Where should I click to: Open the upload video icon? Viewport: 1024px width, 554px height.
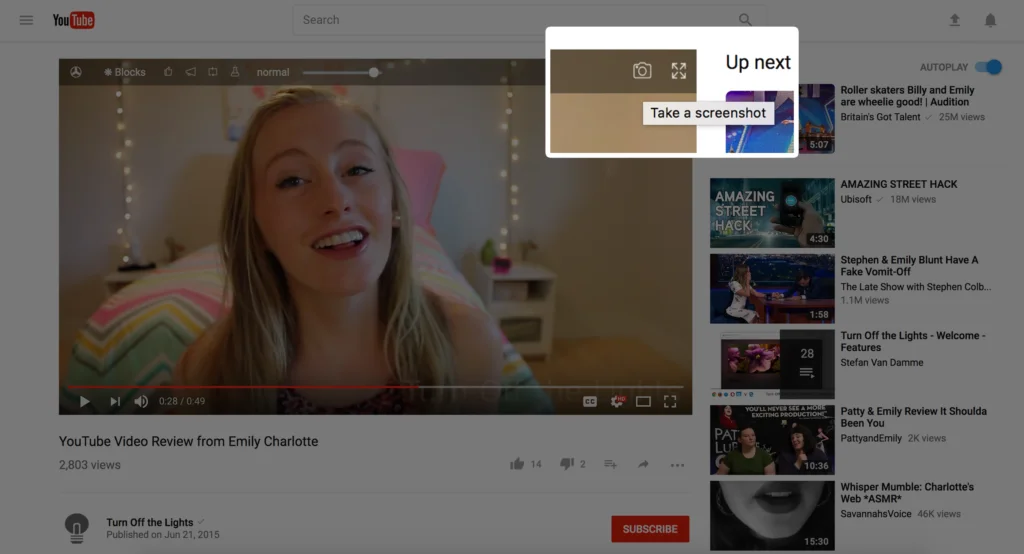(x=955, y=20)
